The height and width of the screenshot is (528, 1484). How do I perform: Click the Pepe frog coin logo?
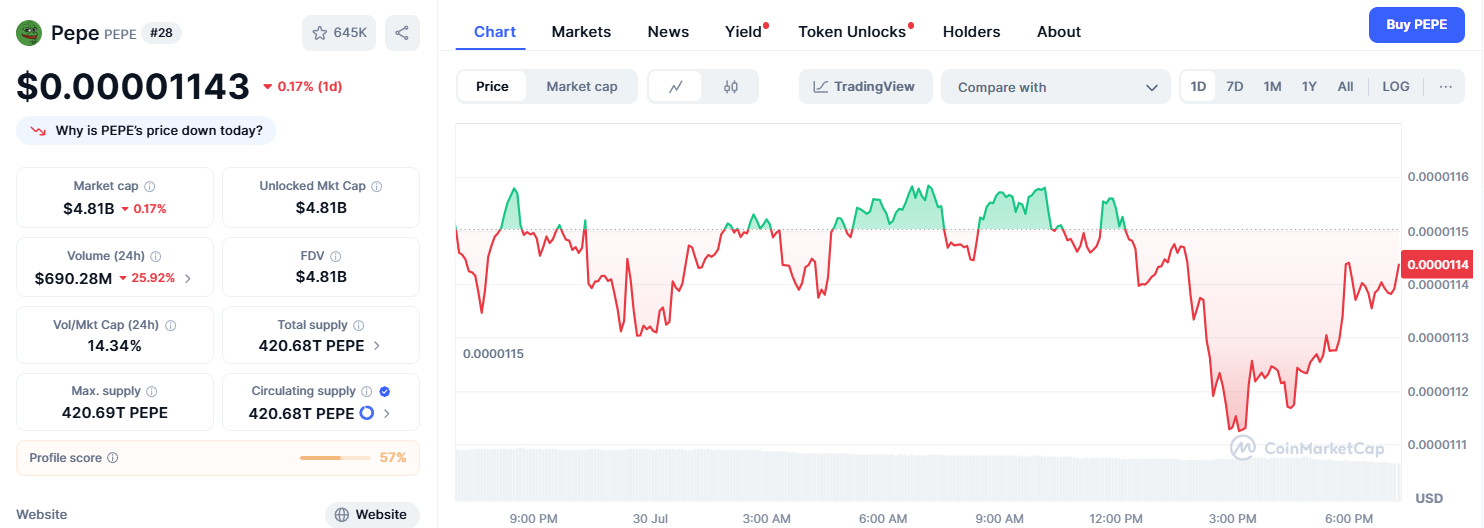[x=28, y=33]
